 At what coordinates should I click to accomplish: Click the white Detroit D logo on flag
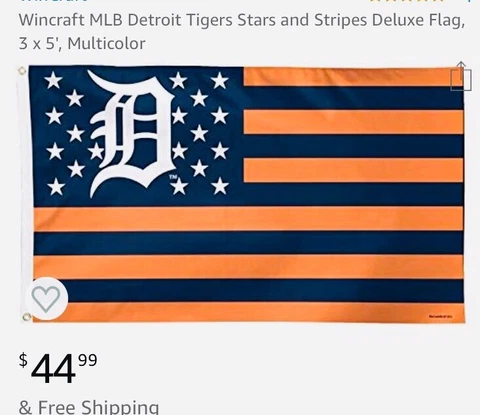click(x=131, y=133)
